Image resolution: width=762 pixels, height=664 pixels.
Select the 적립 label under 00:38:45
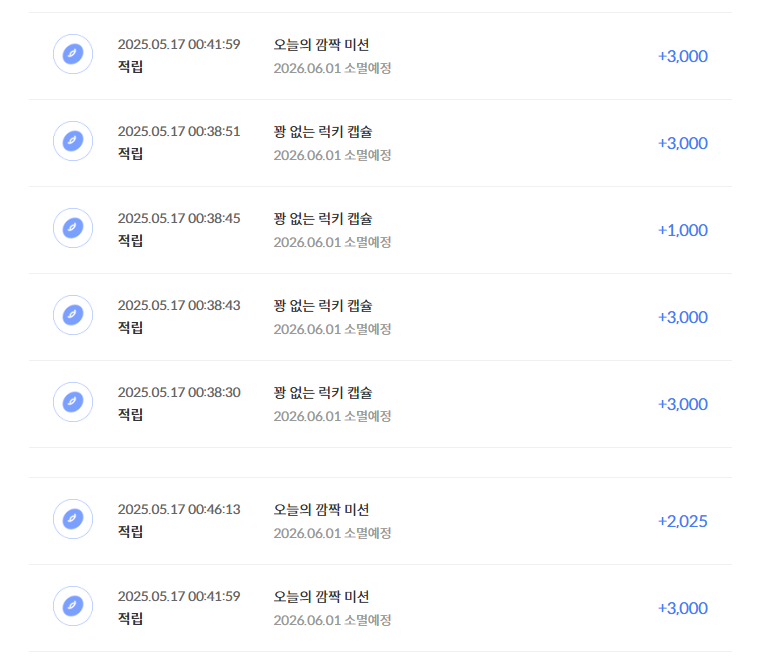[x=130, y=241]
